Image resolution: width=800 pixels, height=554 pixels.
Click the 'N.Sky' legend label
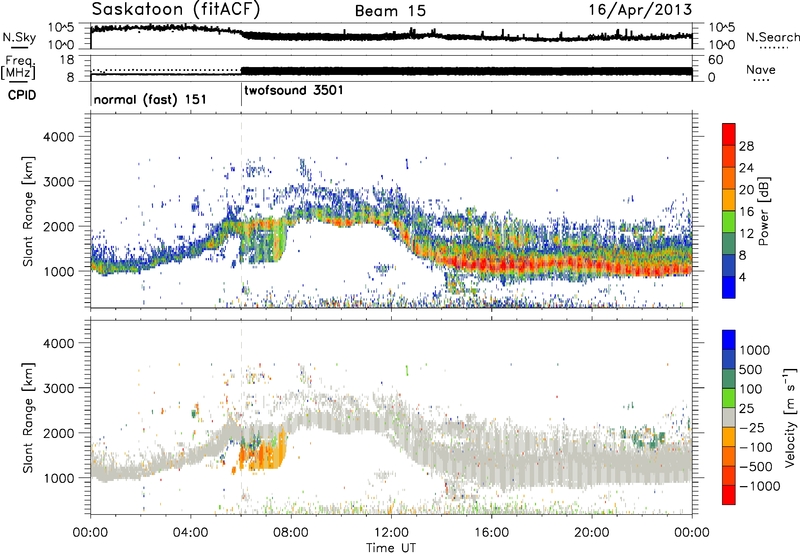coord(19,37)
